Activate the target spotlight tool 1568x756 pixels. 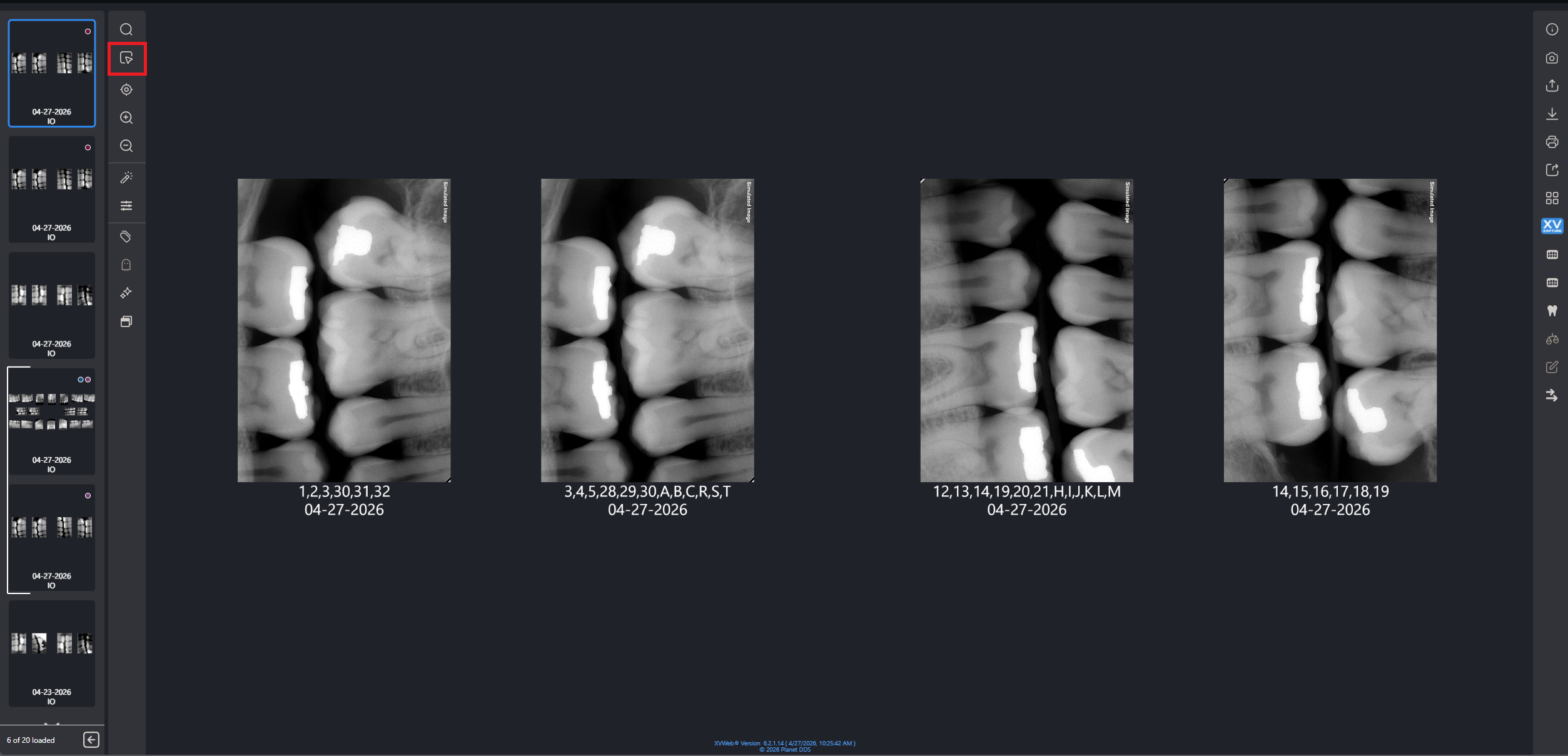coord(126,89)
